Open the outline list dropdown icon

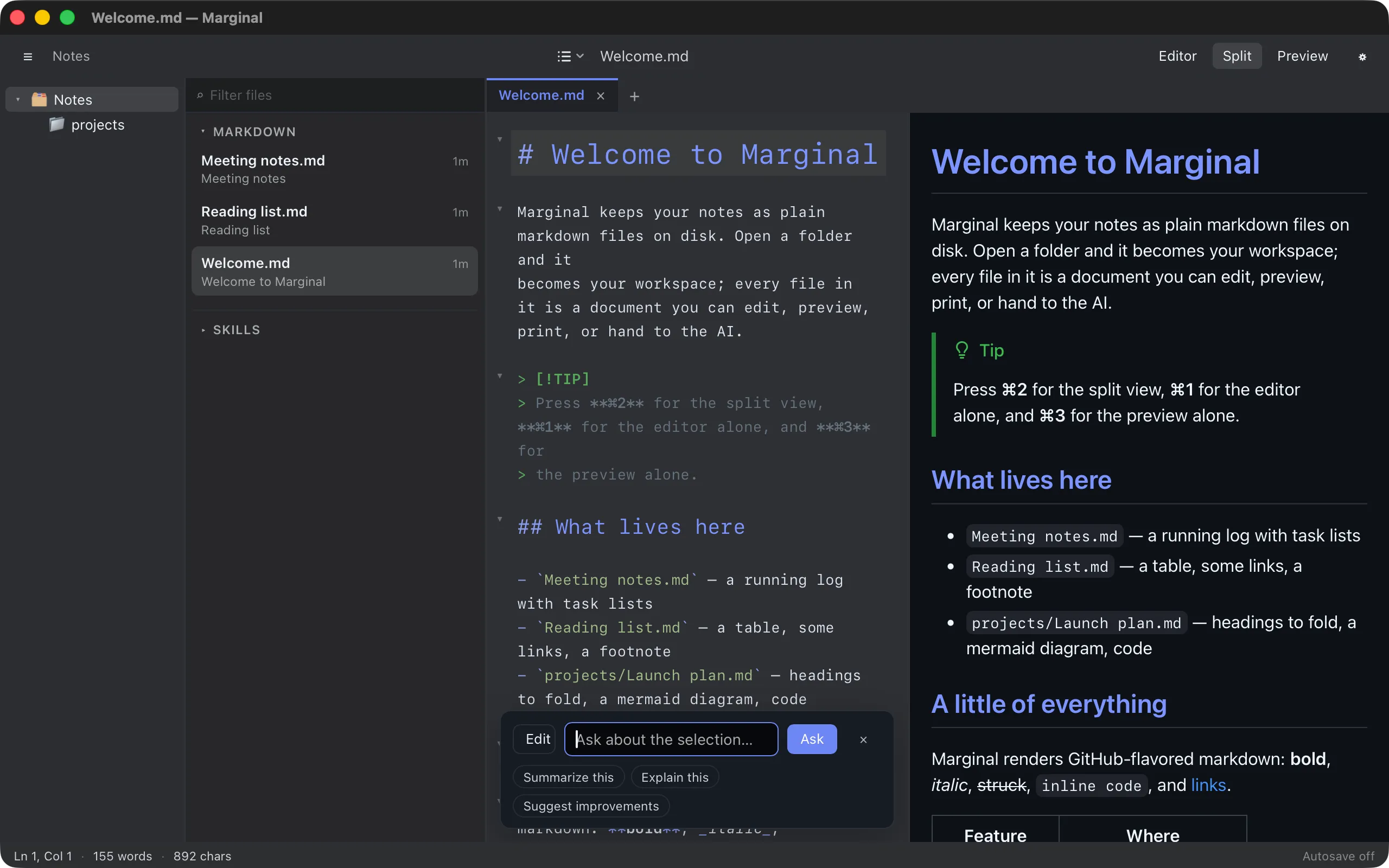pos(571,56)
